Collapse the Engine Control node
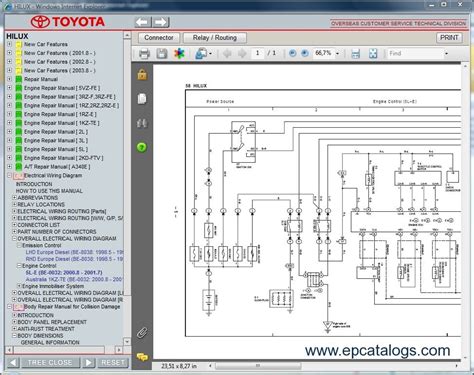Screen dimensions: 474x375 (19, 266)
